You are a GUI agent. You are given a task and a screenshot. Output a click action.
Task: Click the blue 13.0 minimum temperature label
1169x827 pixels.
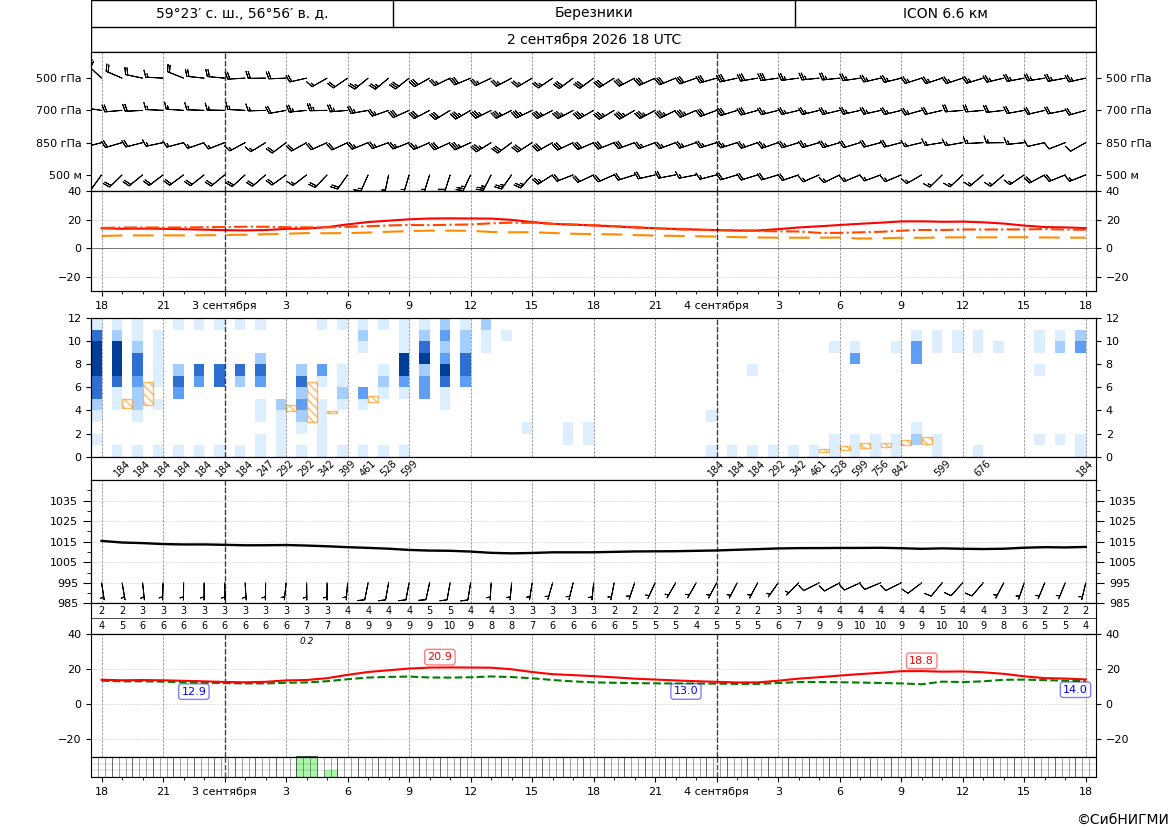pos(685,691)
